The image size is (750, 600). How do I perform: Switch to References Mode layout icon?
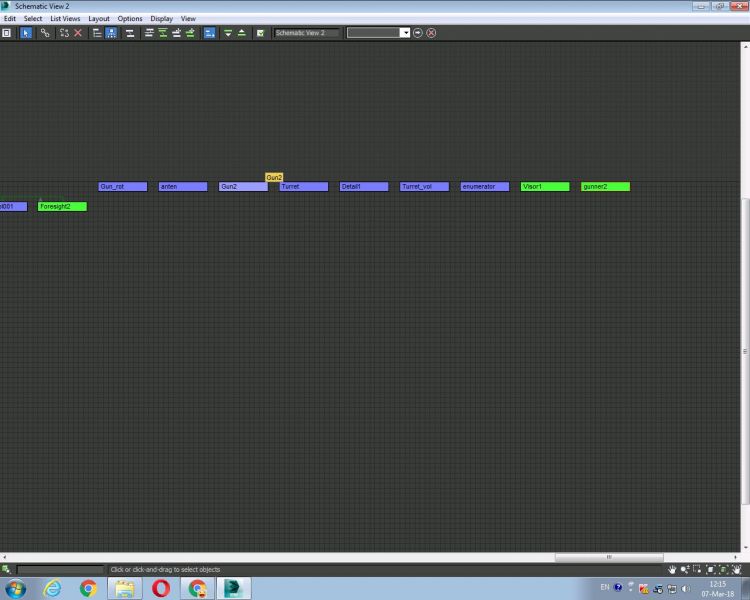(111, 33)
